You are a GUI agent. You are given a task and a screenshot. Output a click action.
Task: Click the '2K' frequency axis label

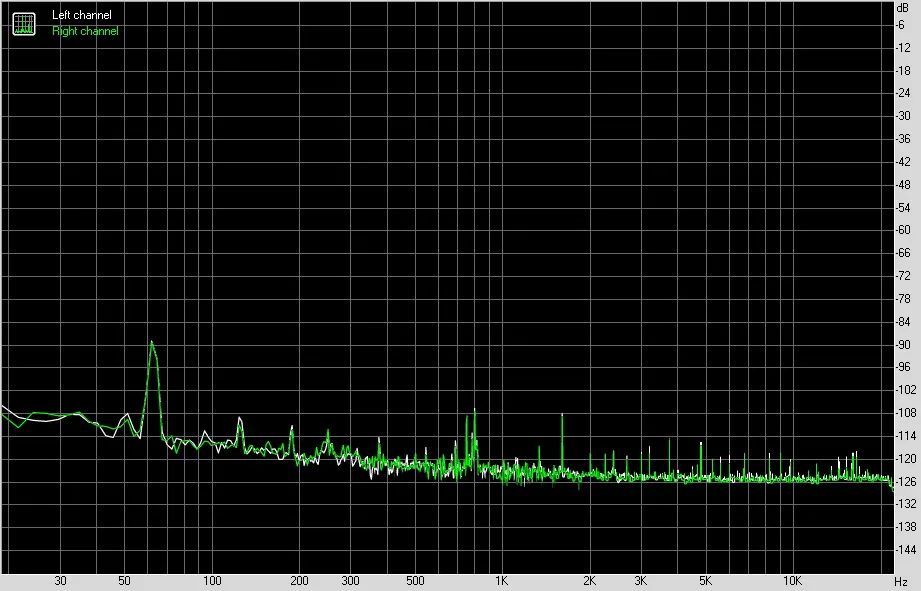pos(589,581)
